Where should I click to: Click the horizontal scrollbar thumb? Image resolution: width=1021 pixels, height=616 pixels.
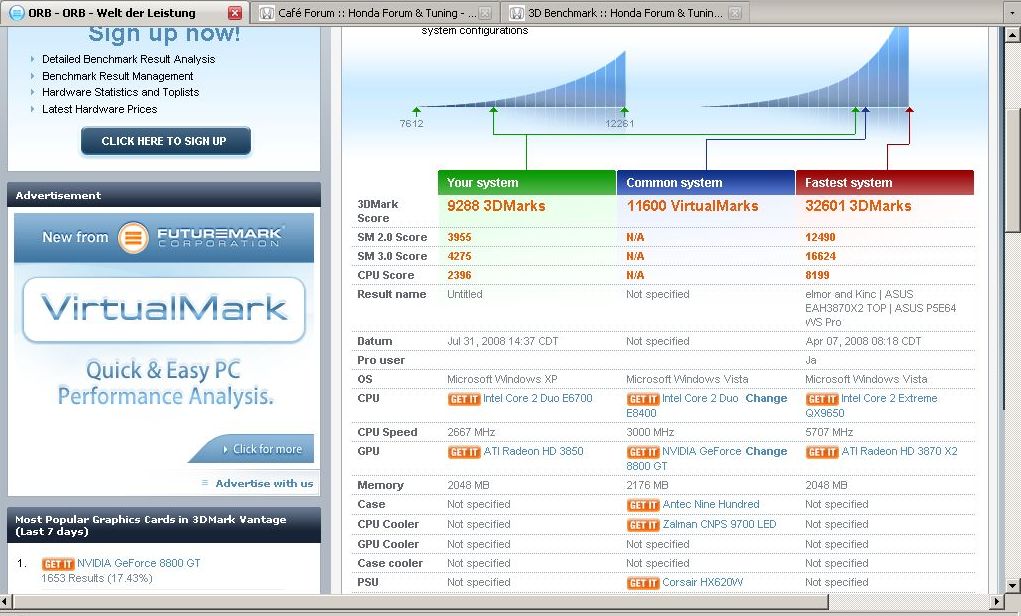tap(421, 601)
